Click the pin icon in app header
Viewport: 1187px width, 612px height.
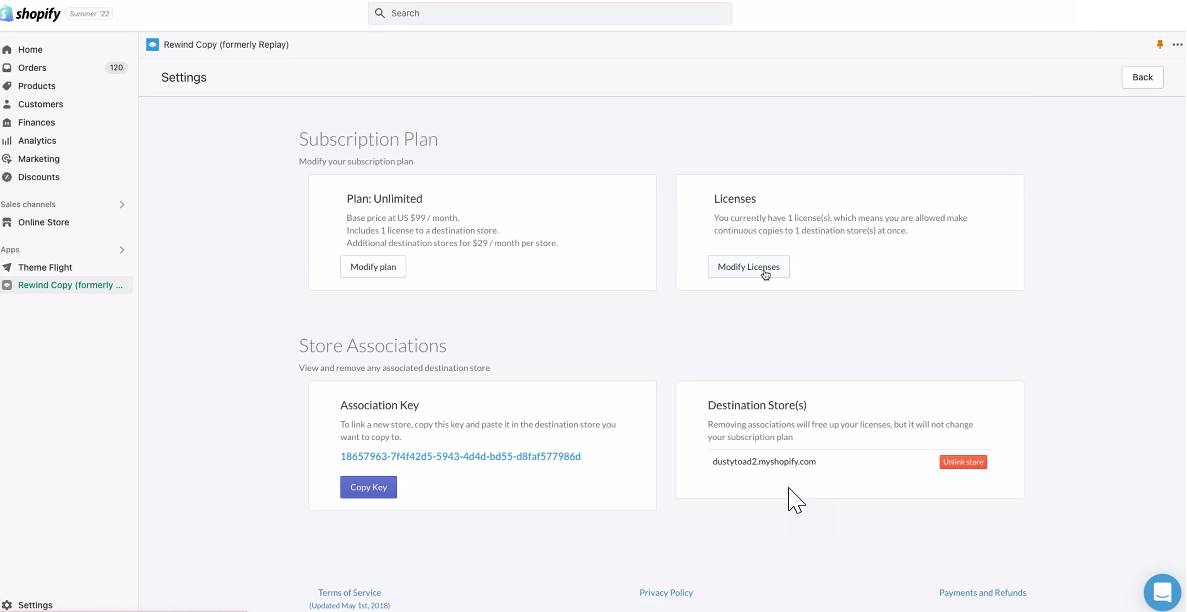click(x=1160, y=45)
